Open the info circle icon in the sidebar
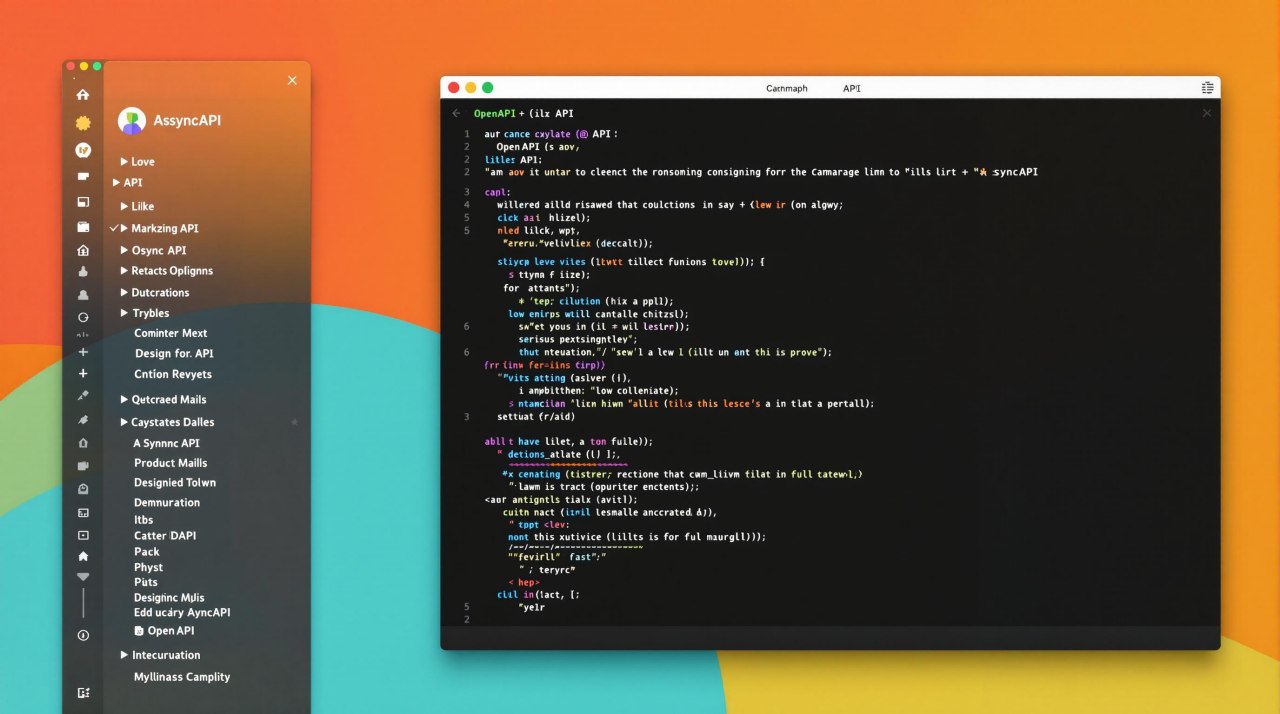1280x714 pixels. (x=83, y=635)
